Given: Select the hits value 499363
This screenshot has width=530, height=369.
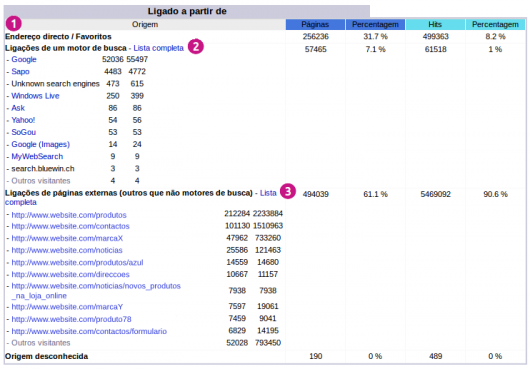Looking at the screenshot, I should [x=435, y=36].
